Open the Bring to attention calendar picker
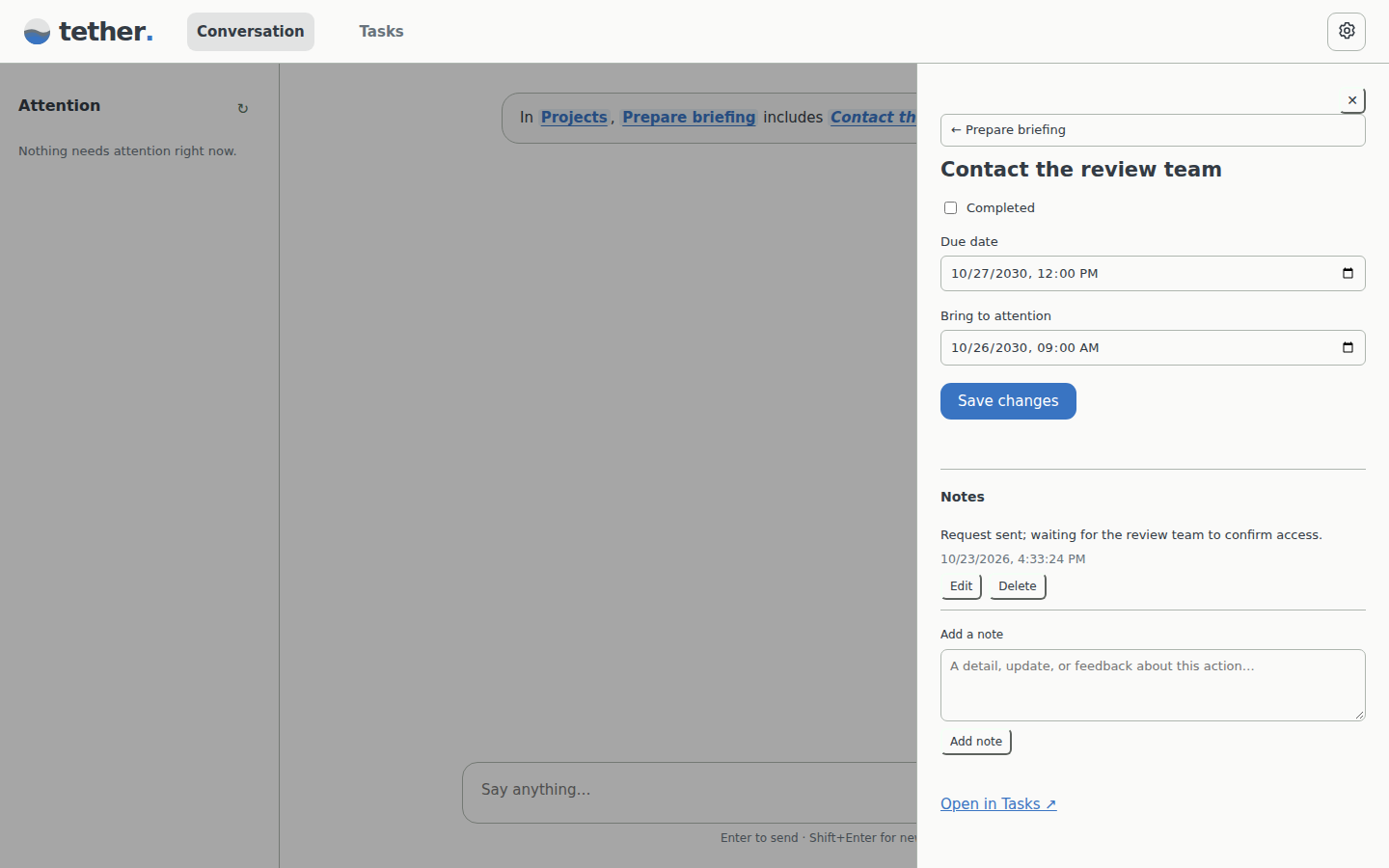Viewport: 1389px width, 868px height. pyautogui.click(x=1348, y=347)
